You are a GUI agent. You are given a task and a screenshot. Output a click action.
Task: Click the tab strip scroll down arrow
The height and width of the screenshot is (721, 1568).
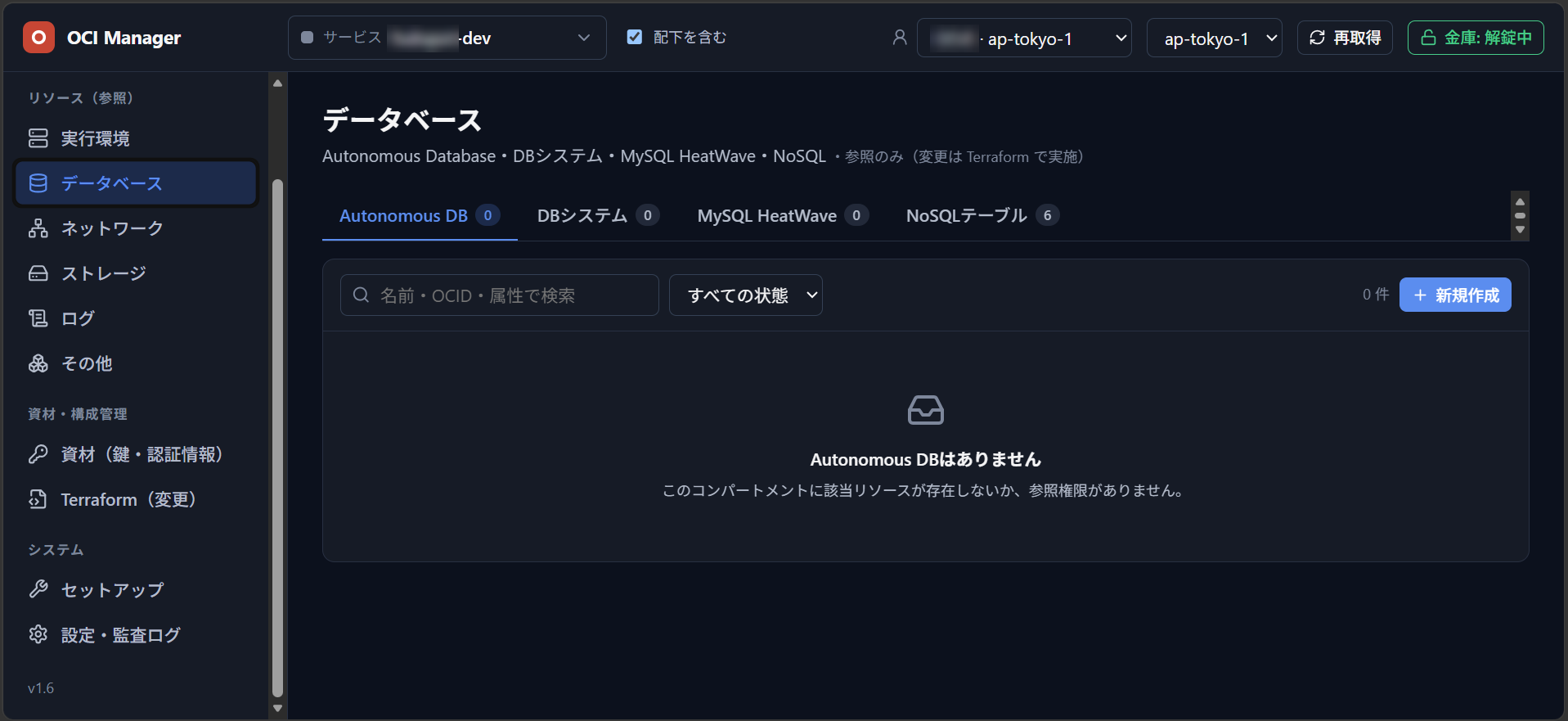click(1520, 230)
